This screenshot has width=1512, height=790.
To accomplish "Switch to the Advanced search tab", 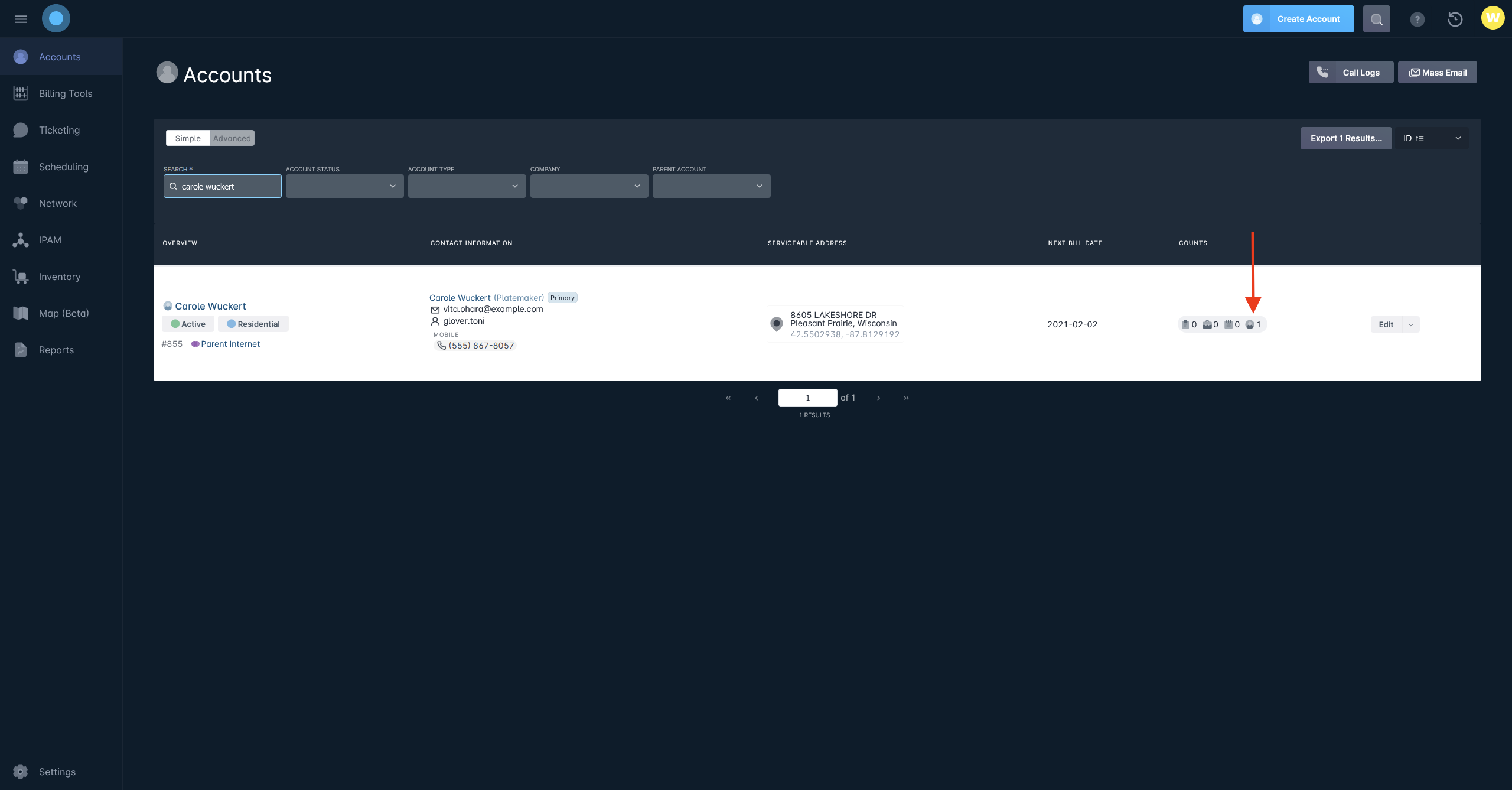I will (232, 138).
